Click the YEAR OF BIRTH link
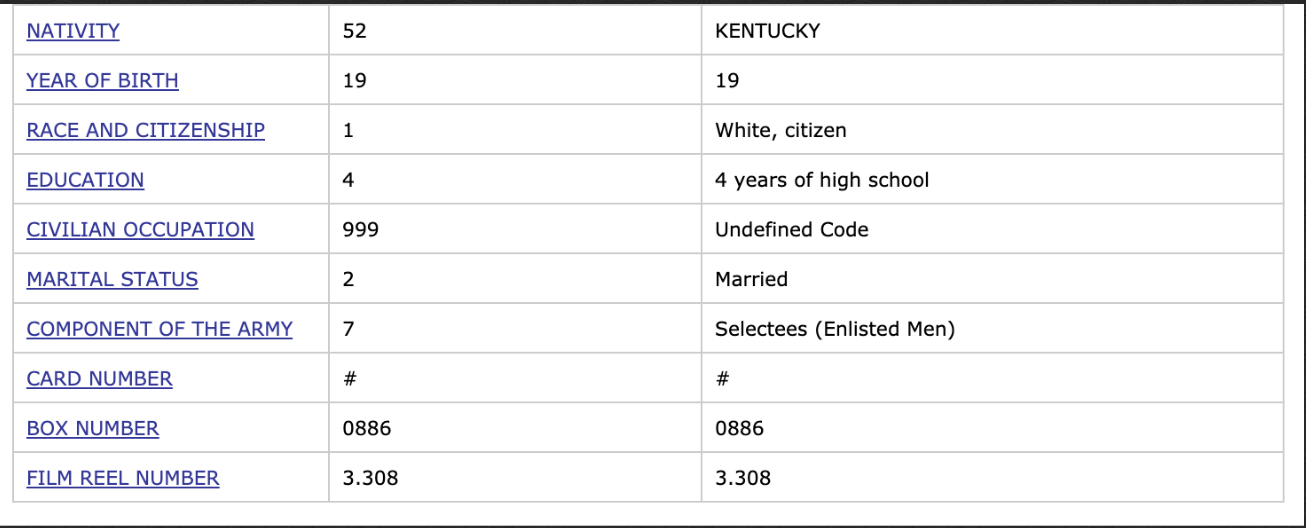The image size is (1306, 528). (103, 81)
